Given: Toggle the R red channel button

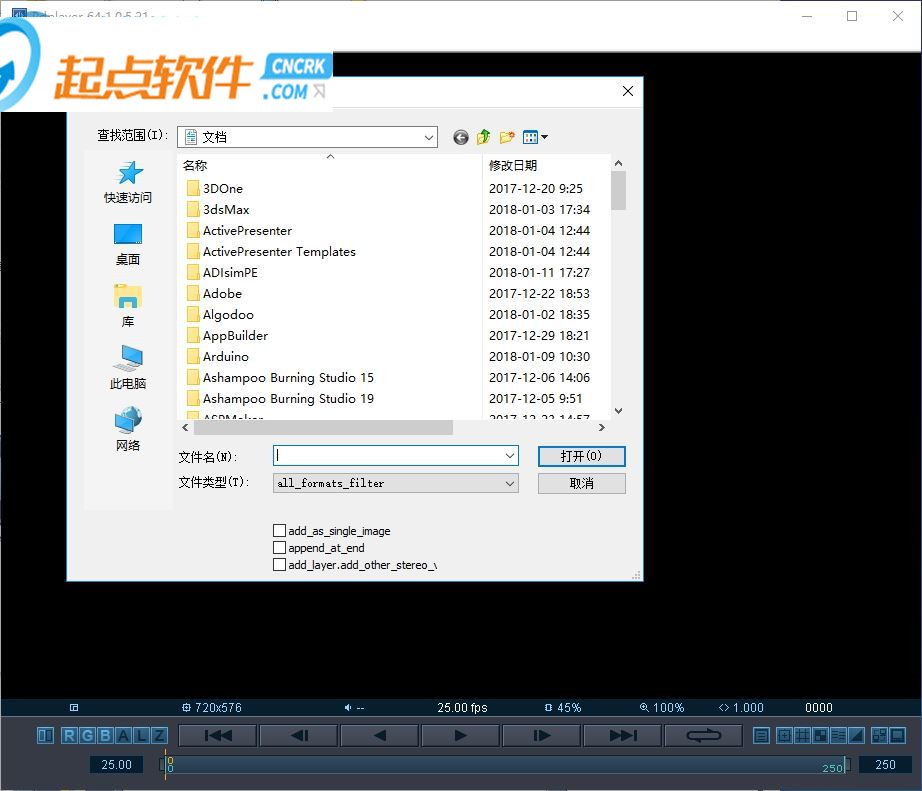Looking at the screenshot, I should pyautogui.click(x=69, y=735).
